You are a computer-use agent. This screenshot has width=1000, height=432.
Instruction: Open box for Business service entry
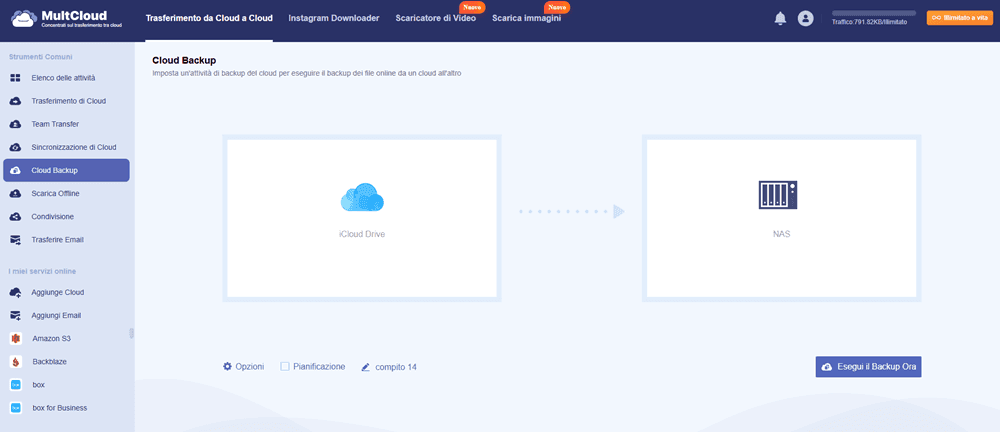[x=60, y=408]
